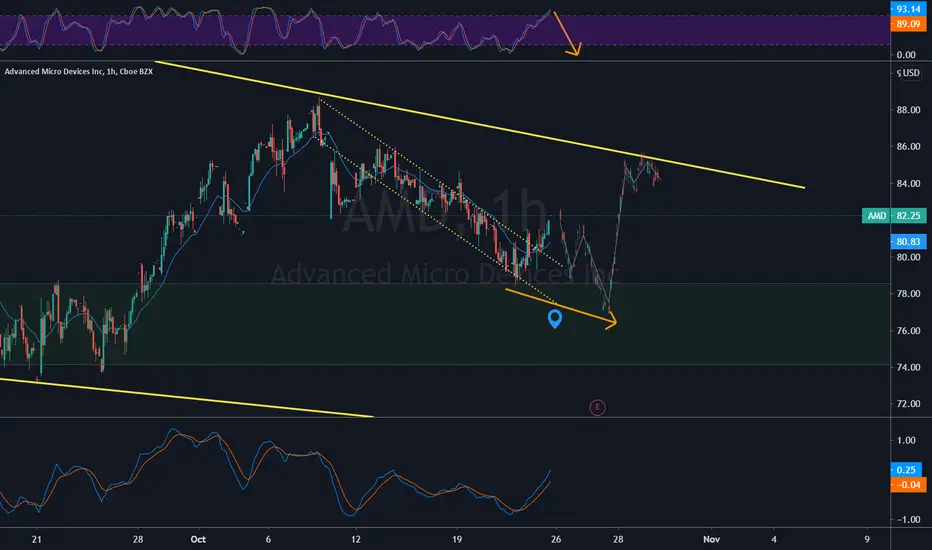Image resolution: width=932 pixels, height=550 pixels.
Task: Click the 84.00 price axis label
Action: [x=908, y=184]
